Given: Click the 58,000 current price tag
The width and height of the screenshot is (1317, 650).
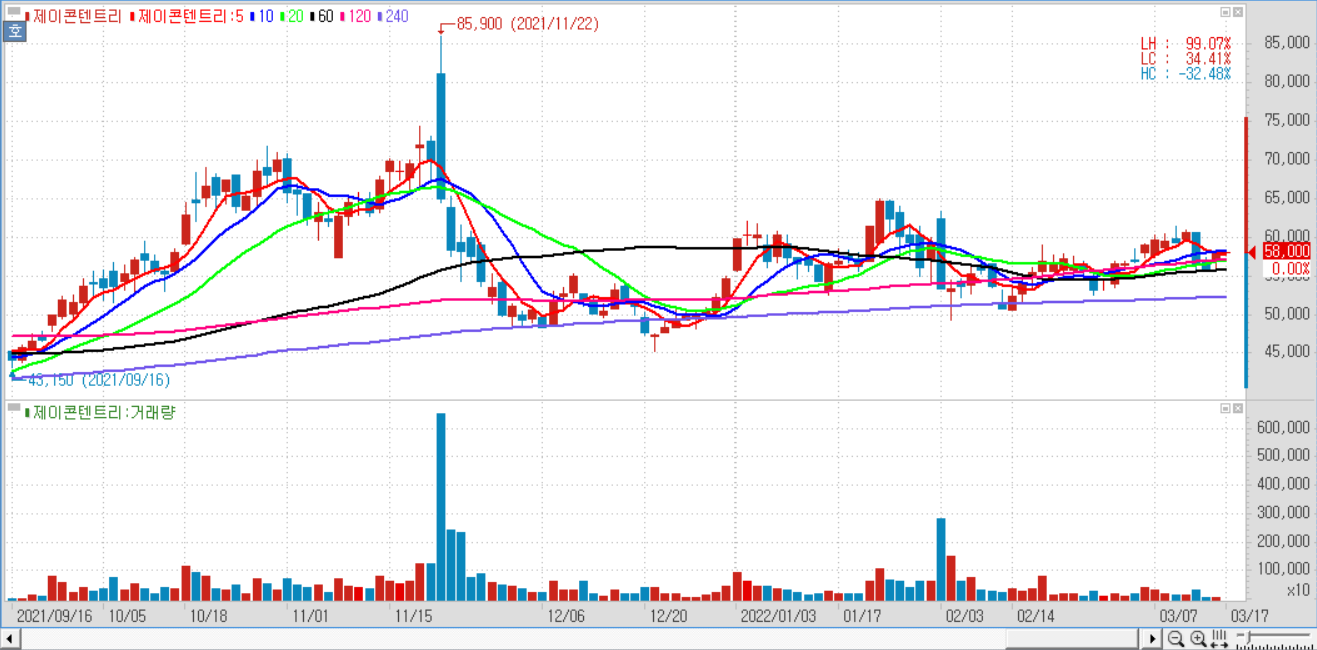Looking at the screenshot, I should click(x=1285, y=251).
